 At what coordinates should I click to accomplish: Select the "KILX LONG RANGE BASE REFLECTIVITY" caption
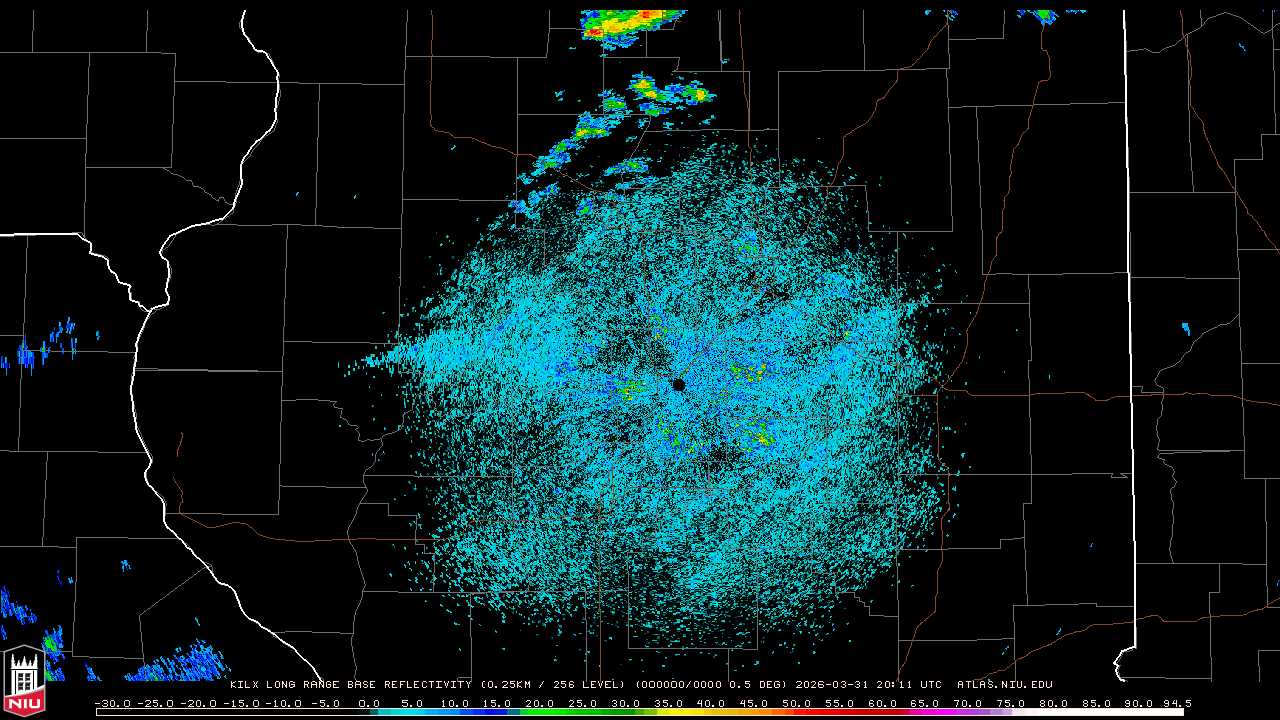[351, 685]
